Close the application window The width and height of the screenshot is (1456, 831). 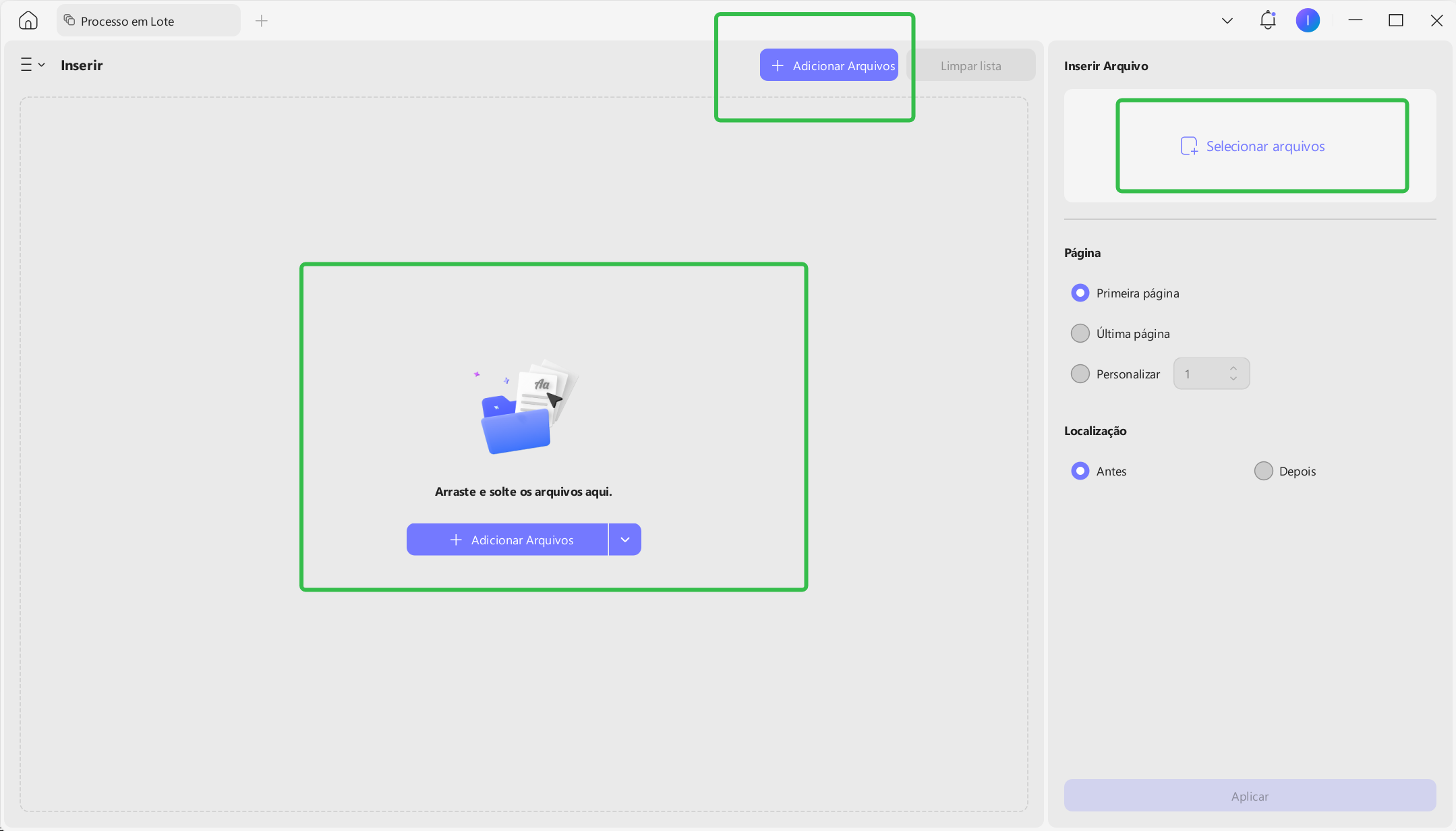1436,21
